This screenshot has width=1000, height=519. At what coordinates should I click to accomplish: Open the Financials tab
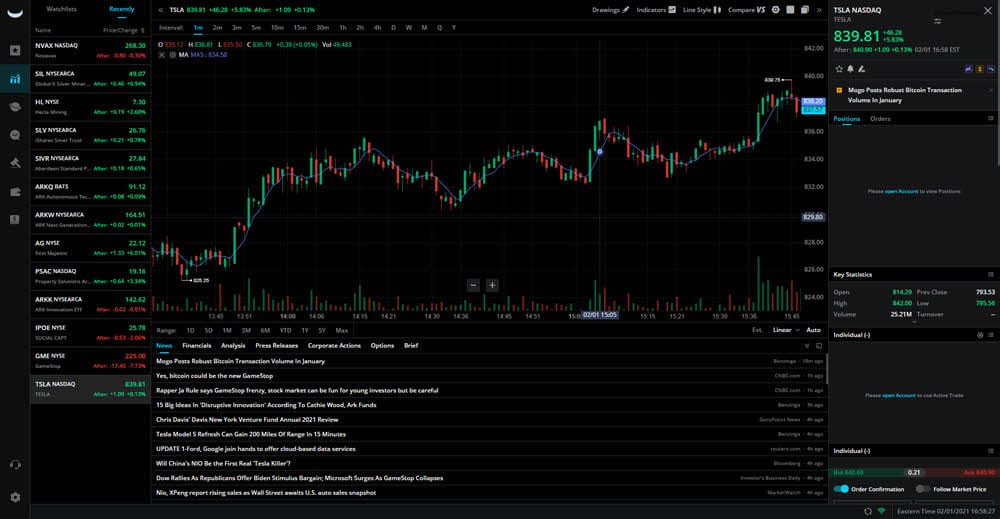[x=196, y=346]
